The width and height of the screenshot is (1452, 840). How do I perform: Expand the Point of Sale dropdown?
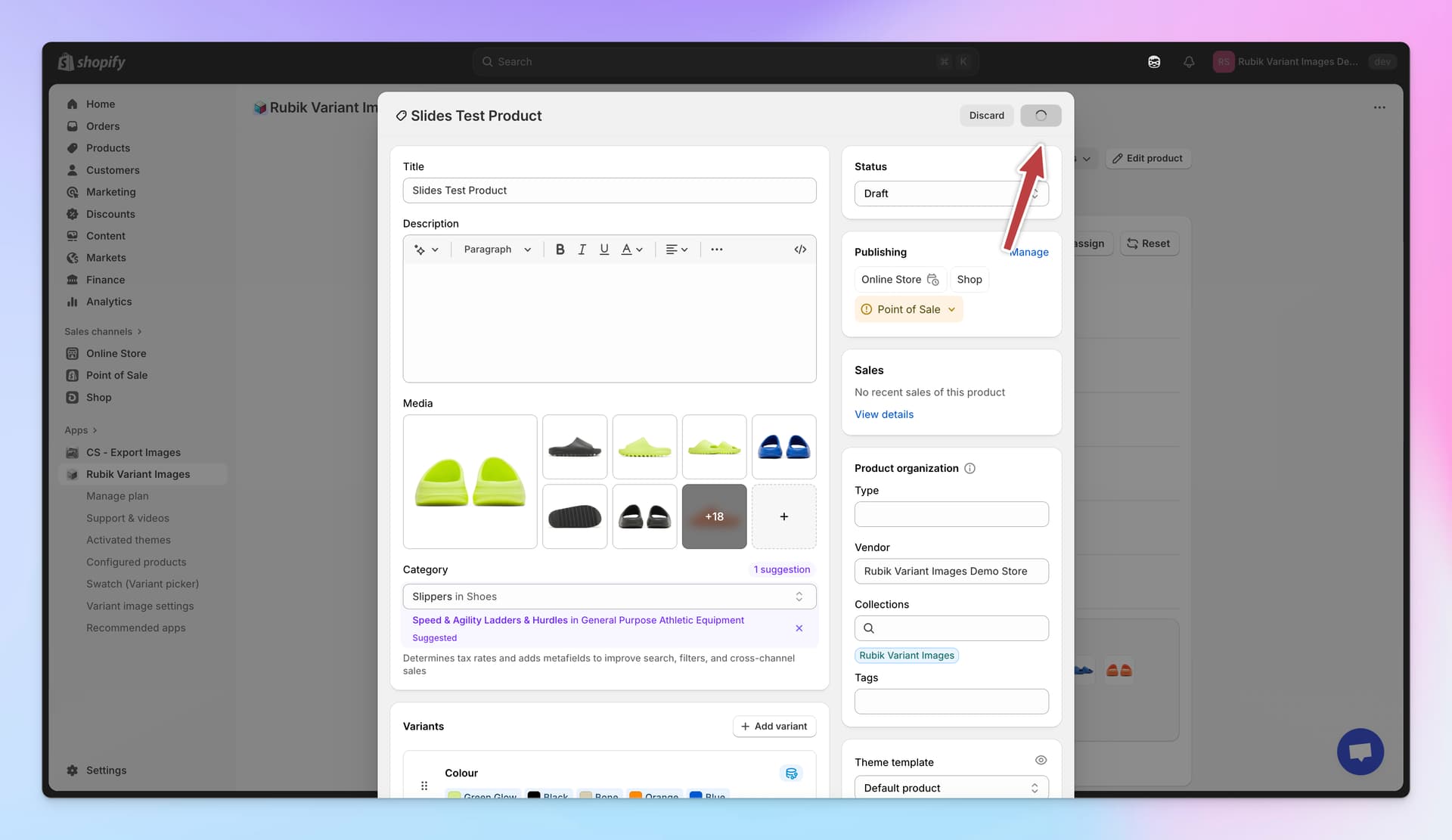click(x=909, y=310)
